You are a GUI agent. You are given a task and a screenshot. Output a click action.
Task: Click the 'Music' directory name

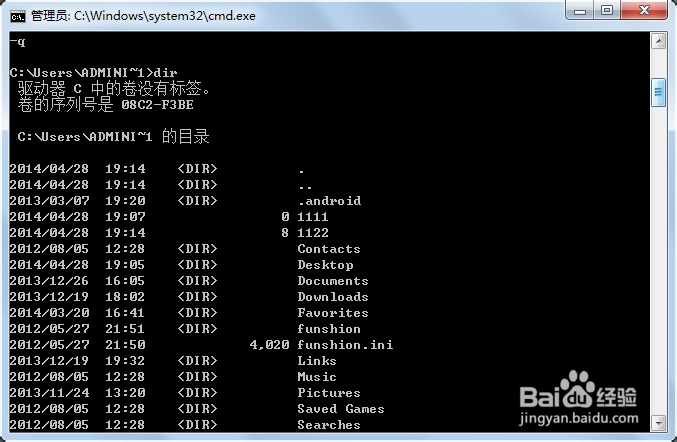(x=317, y=376)
